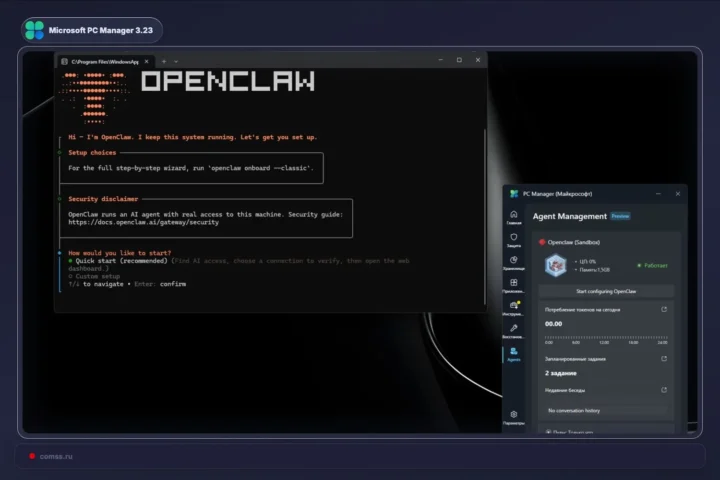The image size is (720, 480).
Task: Click the token usage timeline chart
Action: pos(606,339)
